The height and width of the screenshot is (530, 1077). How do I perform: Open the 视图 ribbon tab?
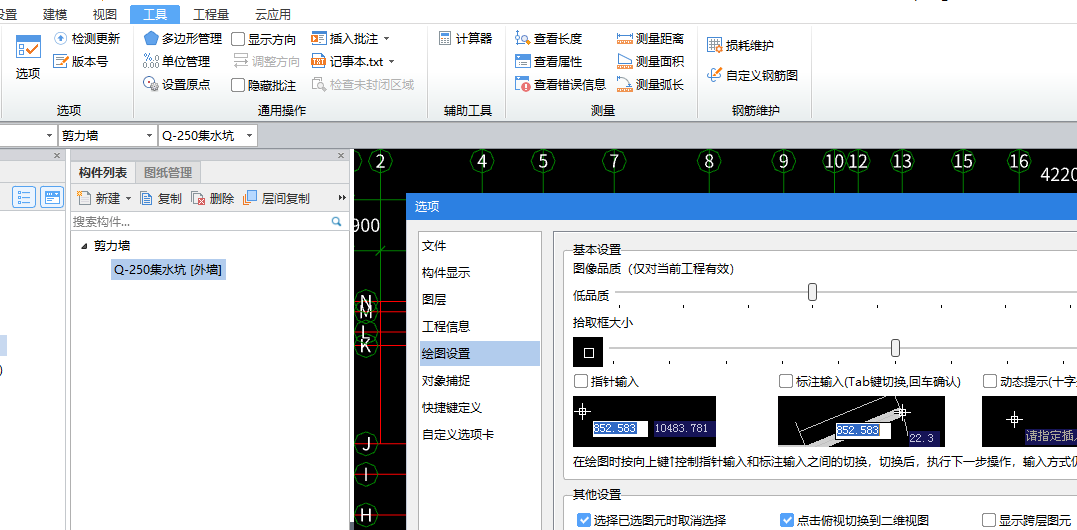(x=105, y=14)
